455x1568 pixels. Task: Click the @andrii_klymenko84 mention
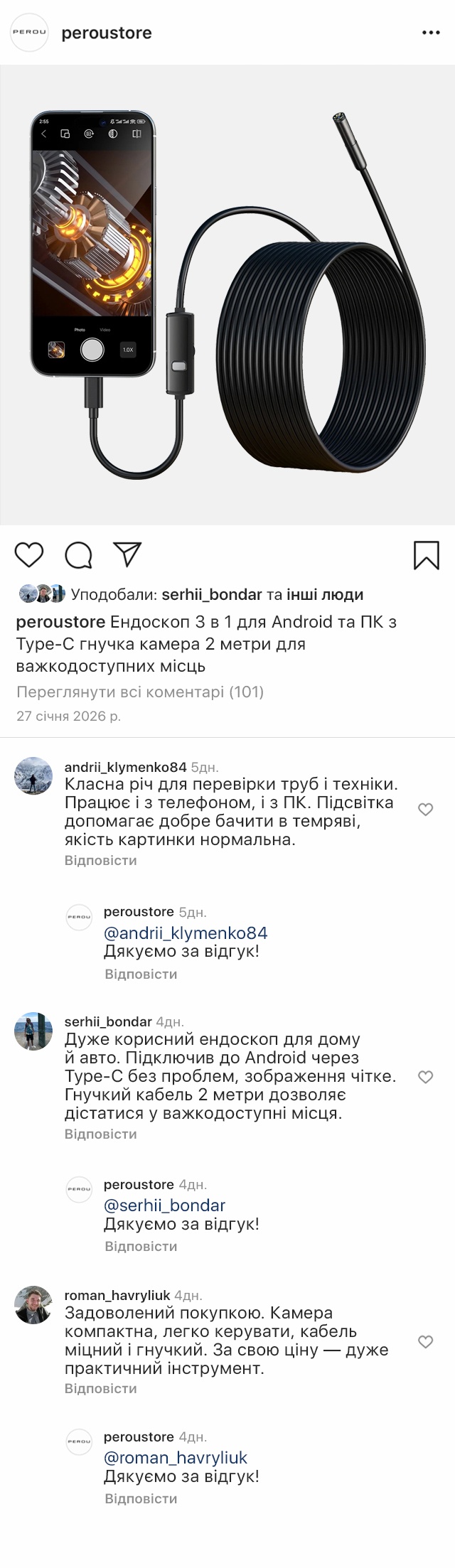(x=186, y=933)
